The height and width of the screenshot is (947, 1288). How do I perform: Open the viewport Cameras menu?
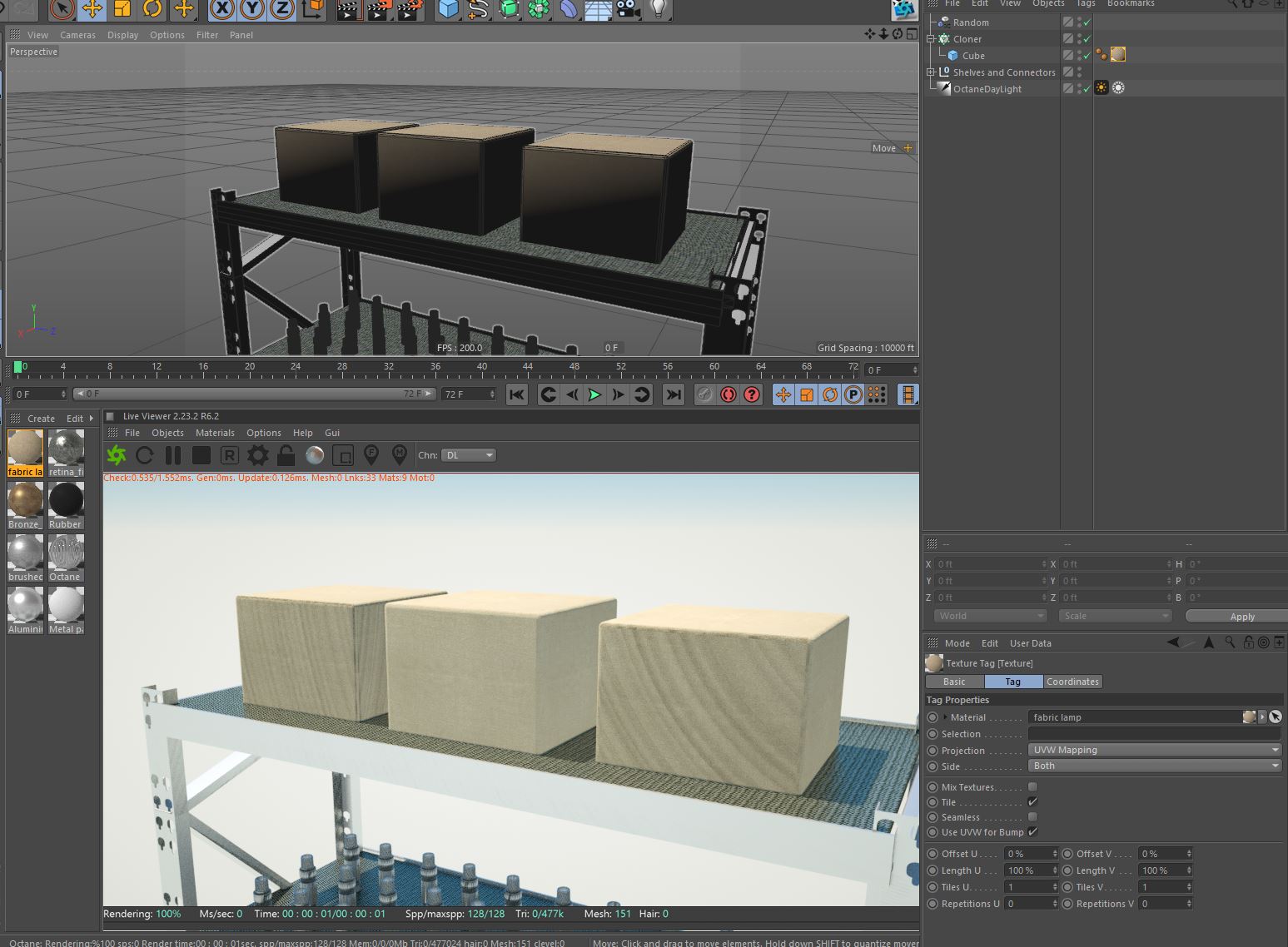tap(77, 35)
